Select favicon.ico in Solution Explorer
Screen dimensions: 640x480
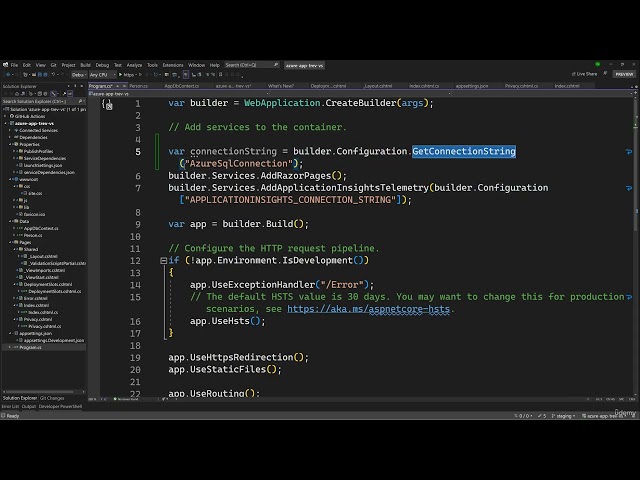[x=34, y=214]
